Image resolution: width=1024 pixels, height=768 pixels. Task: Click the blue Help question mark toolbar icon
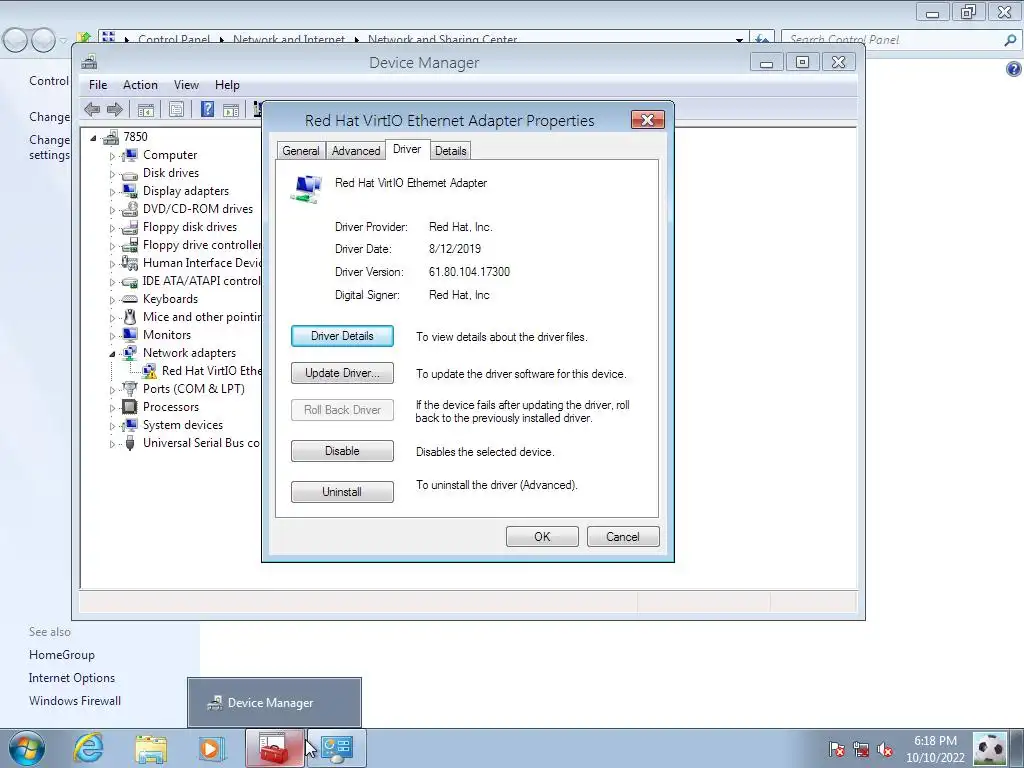[x=207, y=109]
